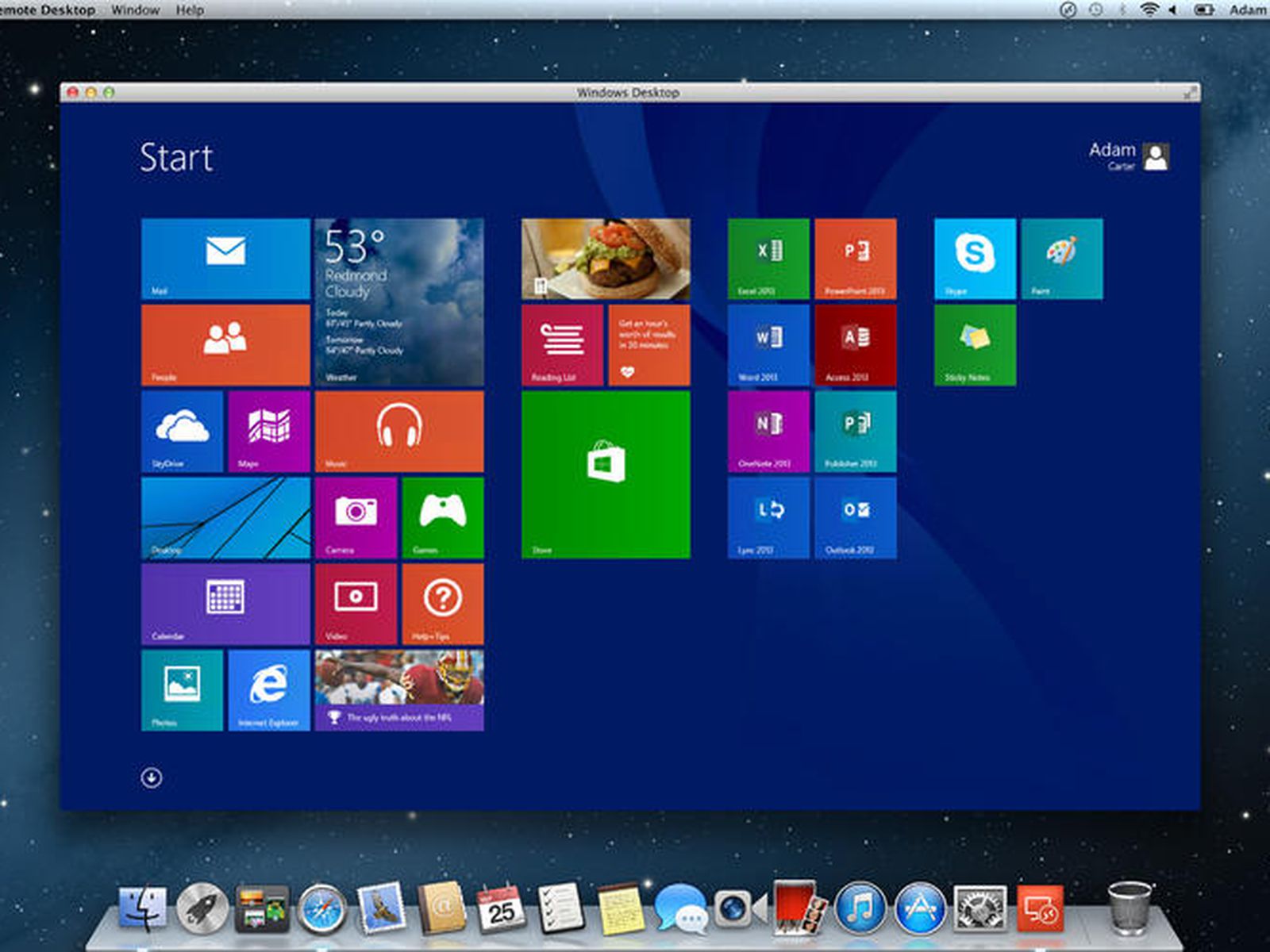The height and width of the screenshot is (952, 1270).
Task: Launch the Word 2013 tile
Action: click(x=768, y=345)
